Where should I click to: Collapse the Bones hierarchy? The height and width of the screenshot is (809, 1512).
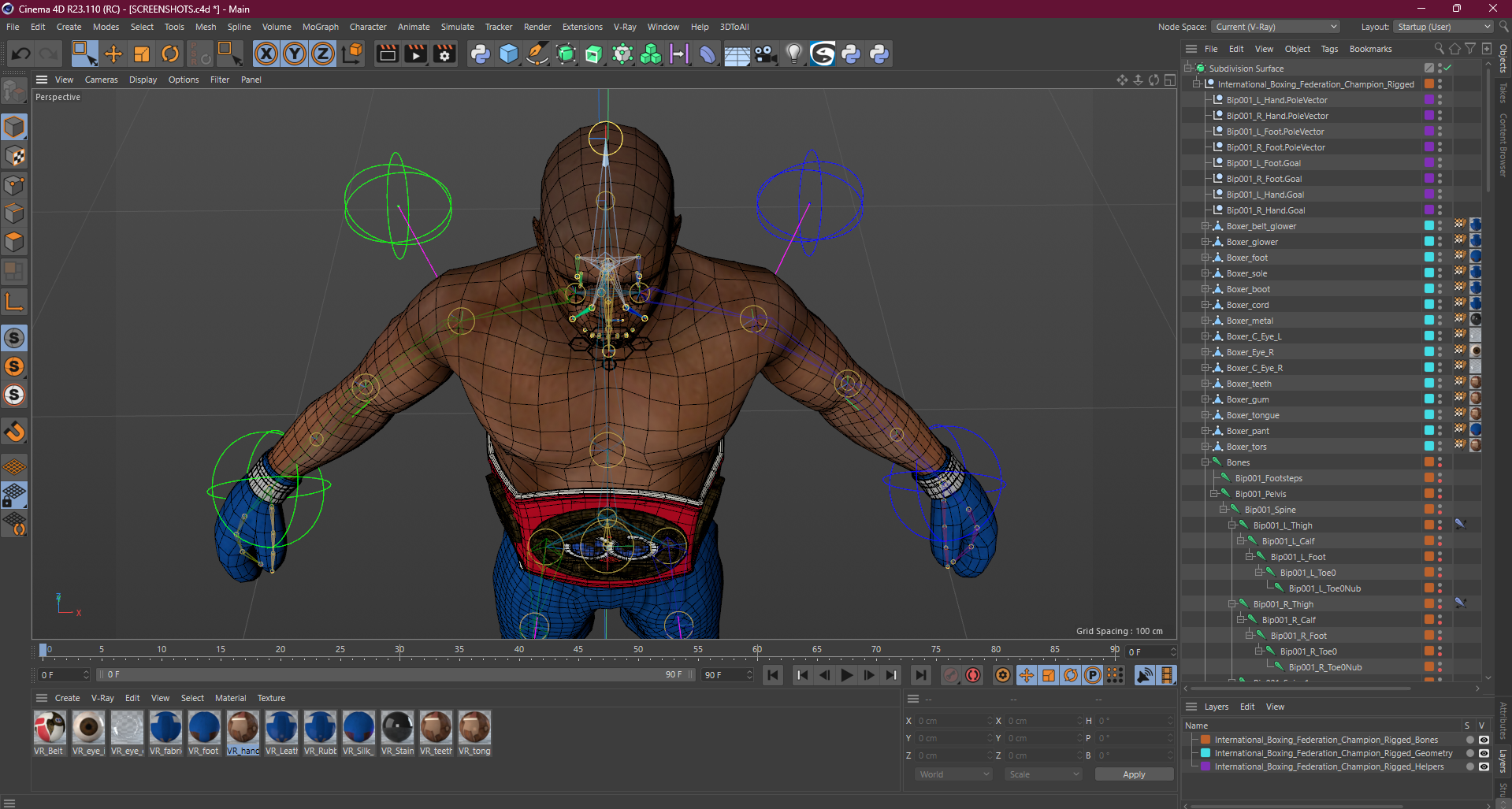click(x=1206, y=462)
